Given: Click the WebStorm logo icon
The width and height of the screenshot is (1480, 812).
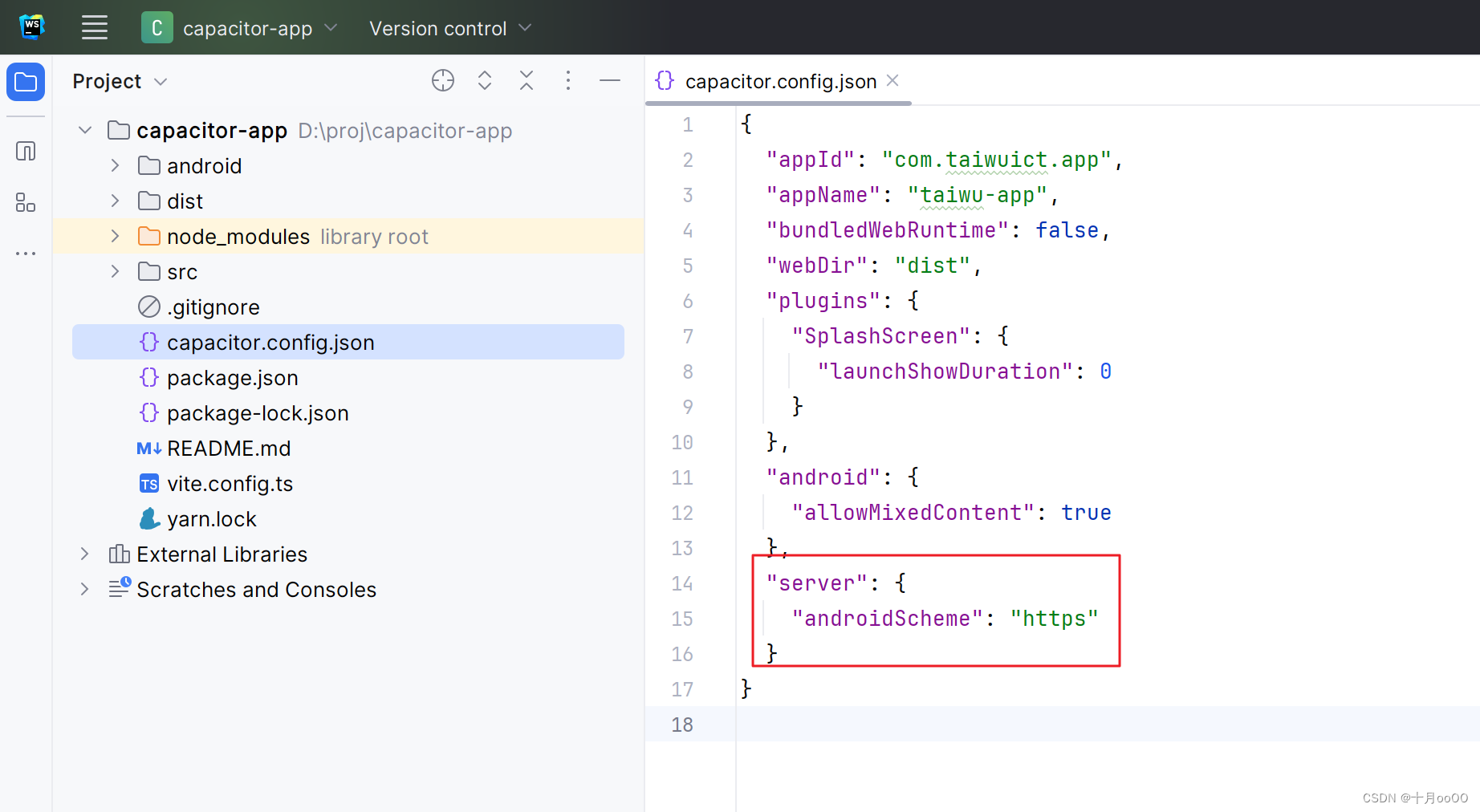Looking at the screenshot, I should tap(32, 26).
